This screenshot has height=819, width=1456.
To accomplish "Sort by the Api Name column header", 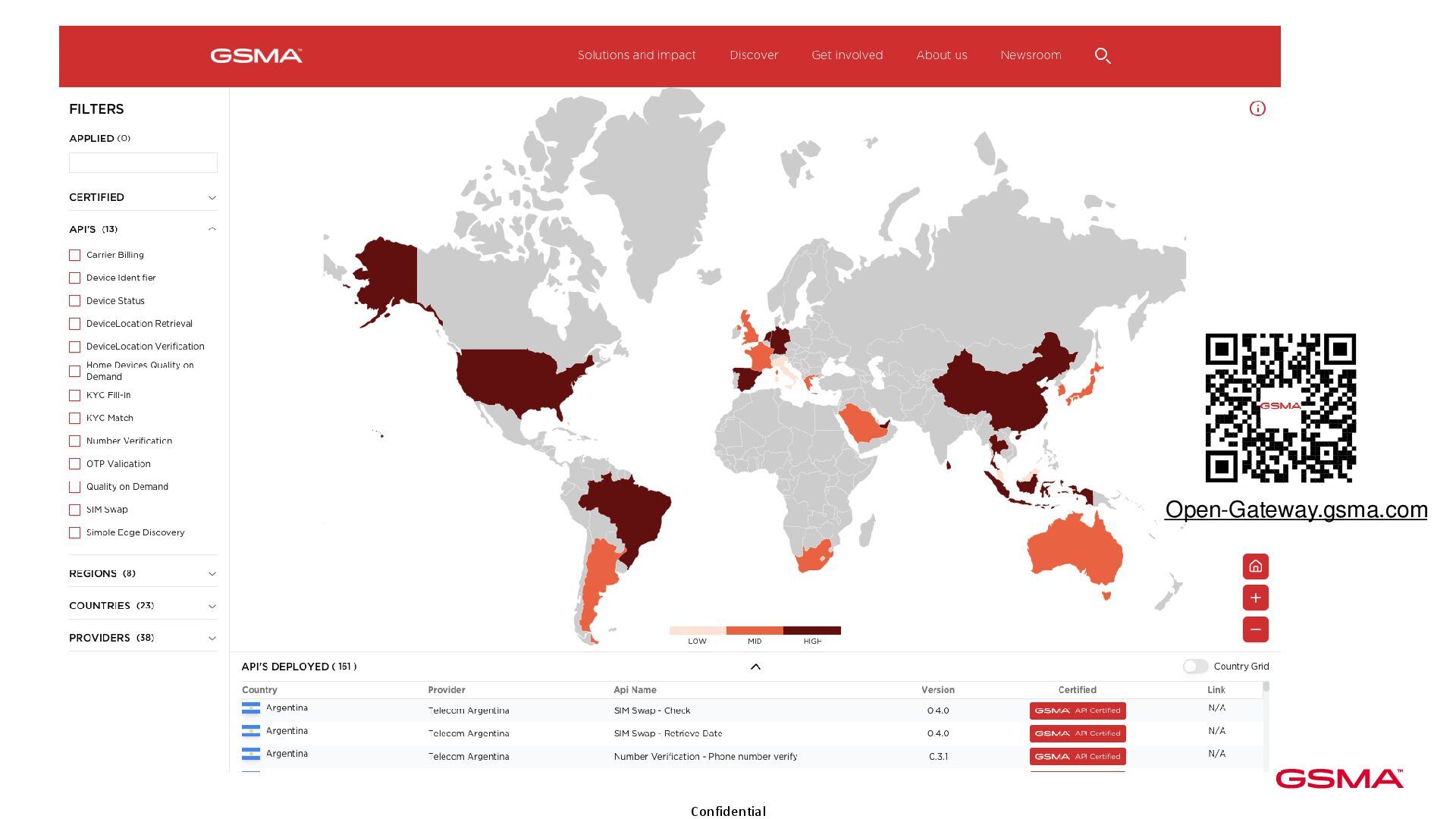I will pos(635,690).
